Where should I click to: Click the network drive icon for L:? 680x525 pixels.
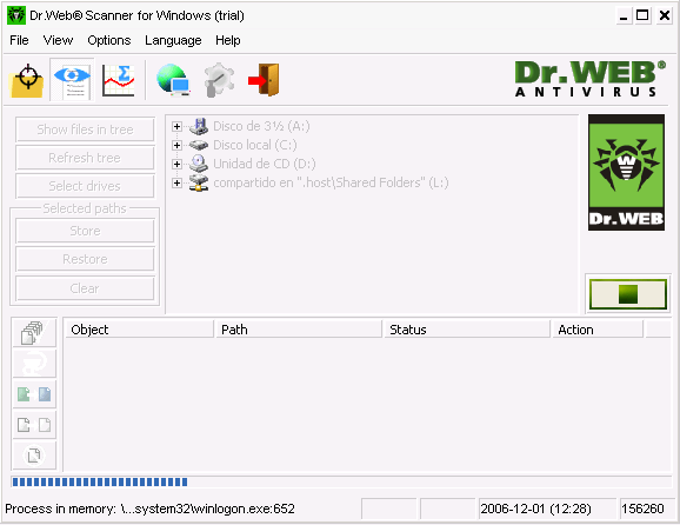coord(199,183)
